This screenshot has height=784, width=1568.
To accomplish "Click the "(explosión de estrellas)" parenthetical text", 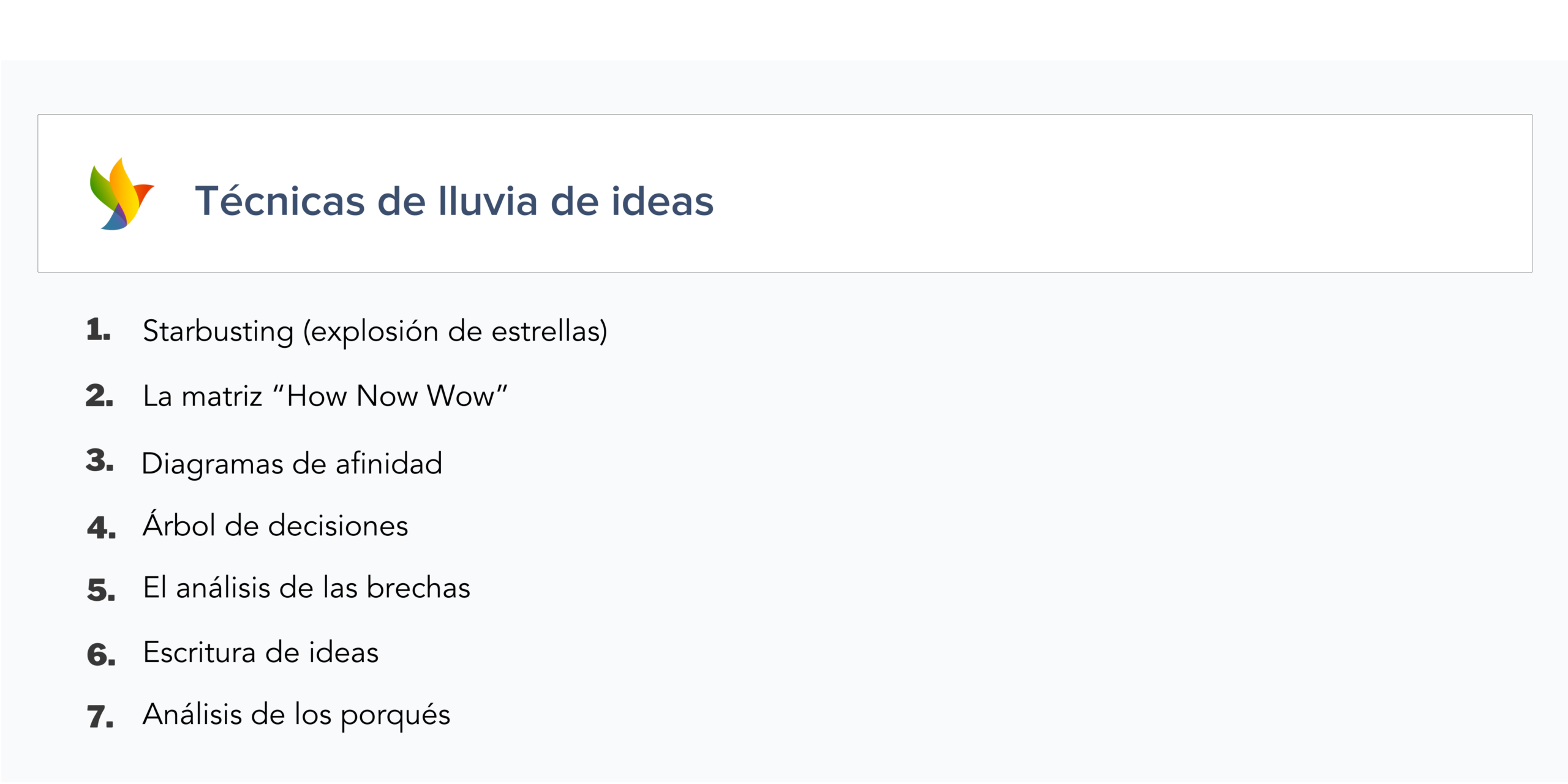I will tap(455, 331).
